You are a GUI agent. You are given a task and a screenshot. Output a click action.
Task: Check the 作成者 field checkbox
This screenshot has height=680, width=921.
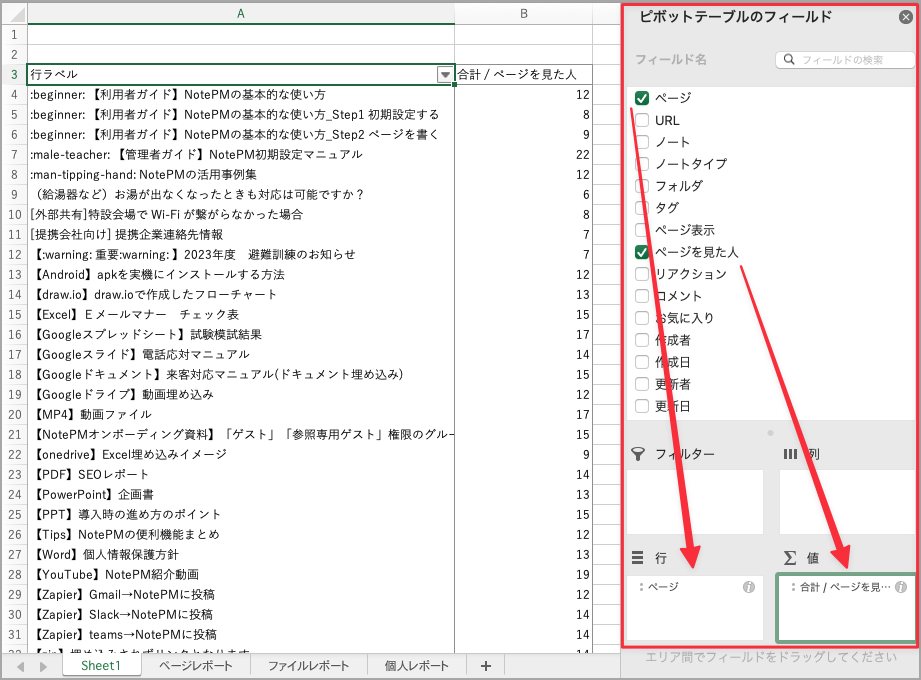(x=642, y=340)
